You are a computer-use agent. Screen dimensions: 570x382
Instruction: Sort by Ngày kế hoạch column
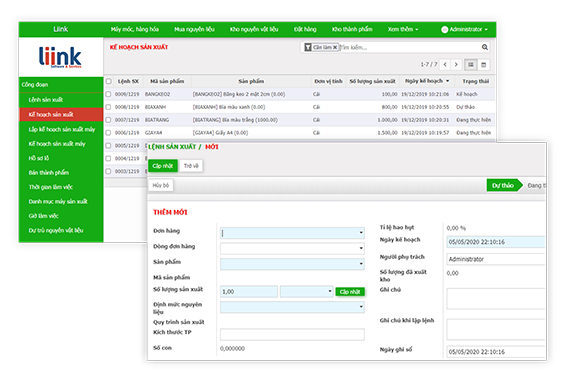[x=427, y=81]
